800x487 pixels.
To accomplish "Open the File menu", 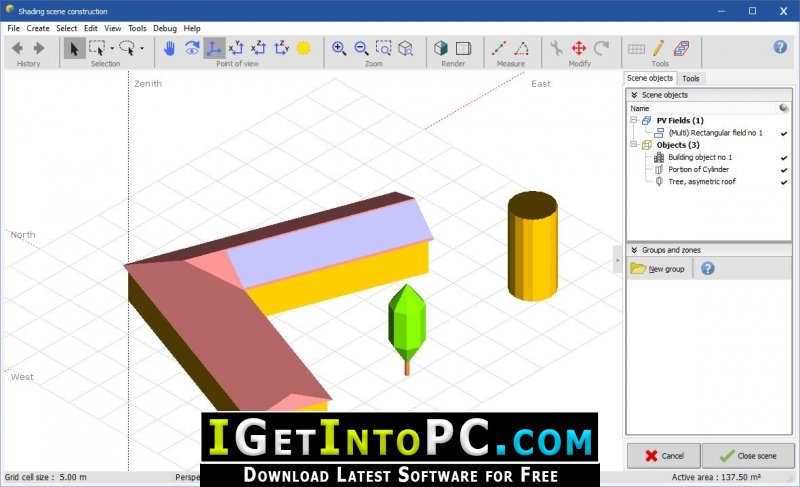I will pos(13,29).
